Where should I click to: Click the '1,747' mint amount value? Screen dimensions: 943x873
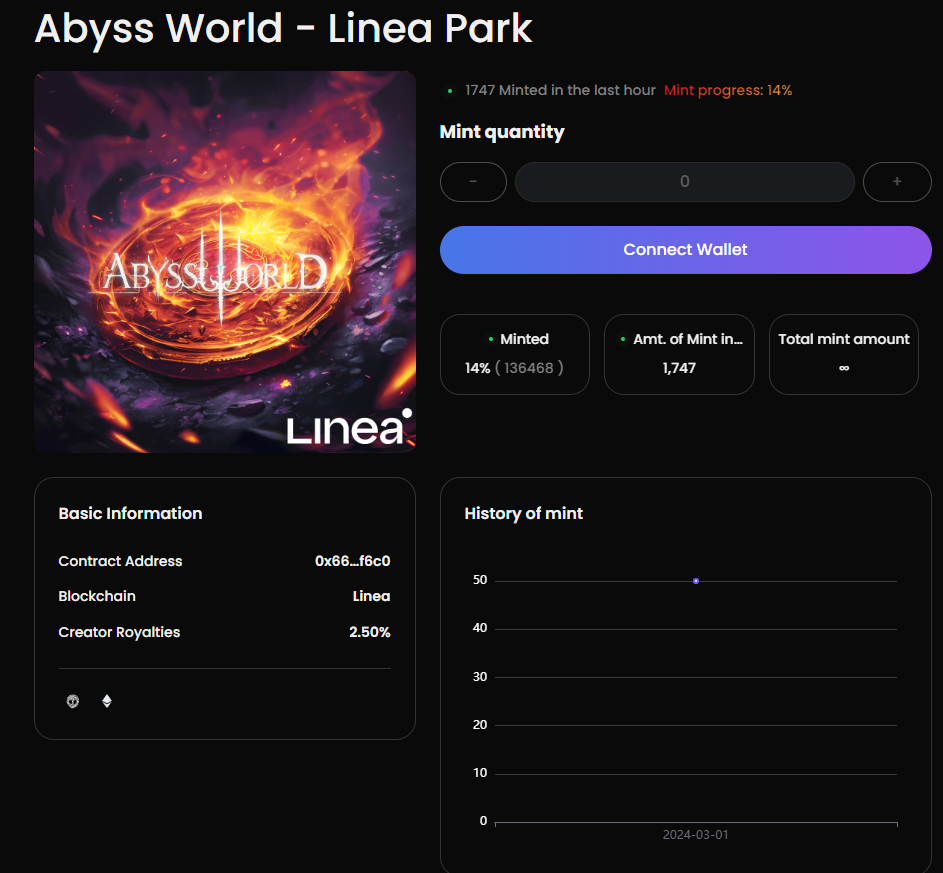click(x=679, y=368)
